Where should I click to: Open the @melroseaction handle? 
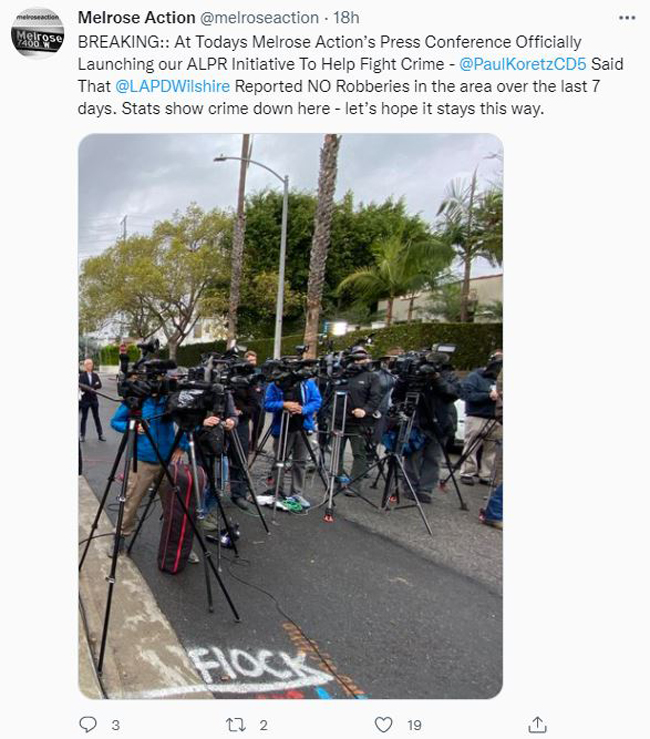pos(259,18)
